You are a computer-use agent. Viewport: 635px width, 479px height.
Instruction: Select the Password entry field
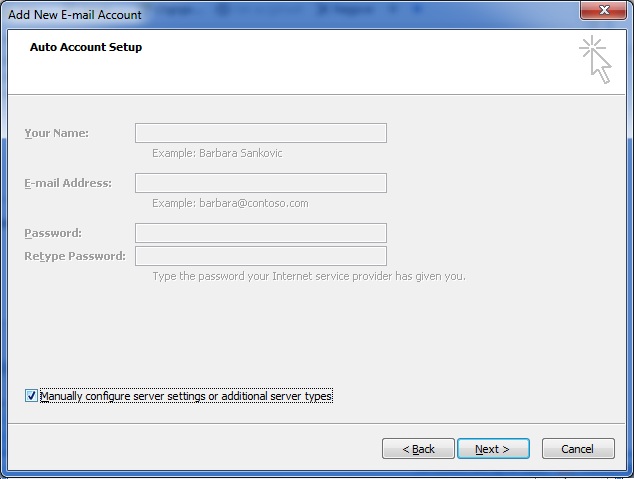260,233
